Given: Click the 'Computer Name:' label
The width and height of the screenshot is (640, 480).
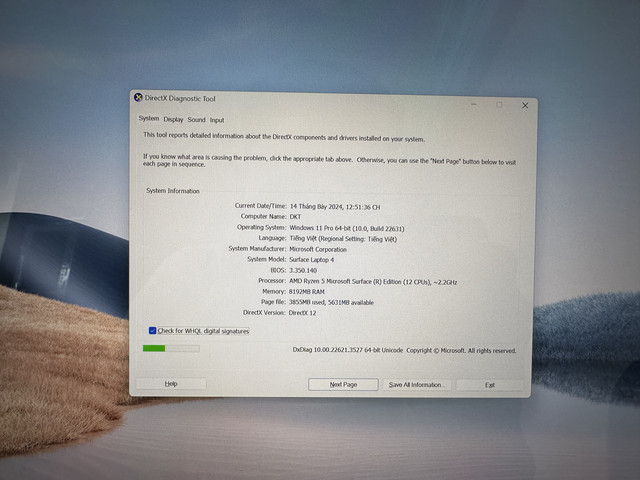Looking at the screenshot, I should [x=263, y=216].
